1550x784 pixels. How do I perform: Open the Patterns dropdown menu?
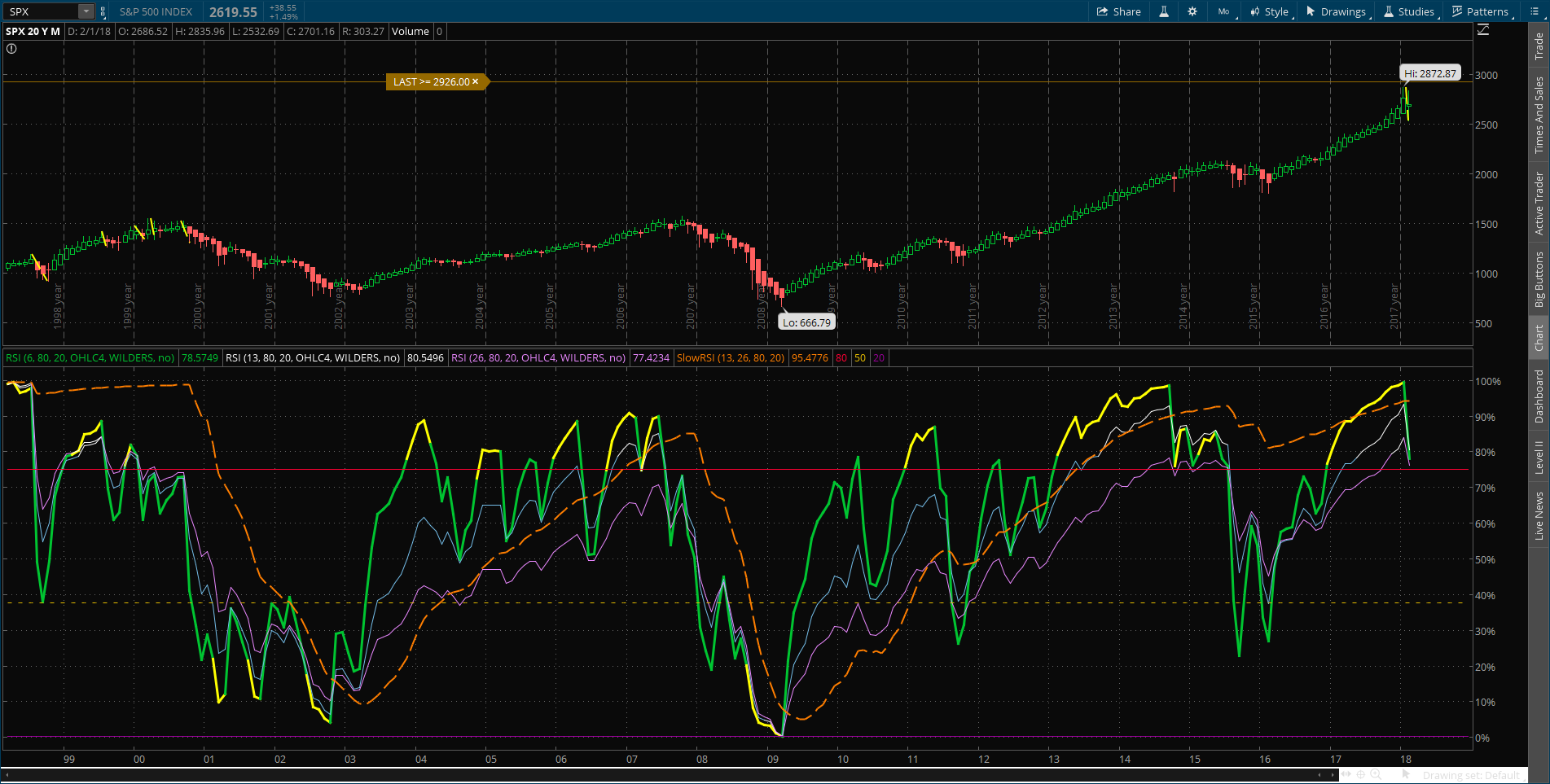(x=1481, y=11)
